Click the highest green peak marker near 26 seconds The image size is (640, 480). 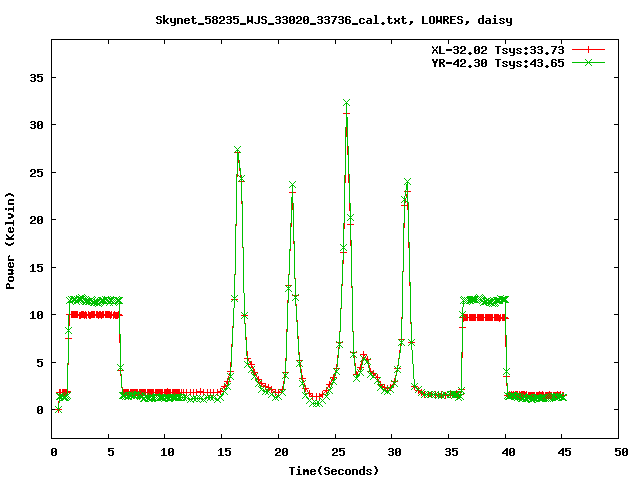tap(347, 102)
